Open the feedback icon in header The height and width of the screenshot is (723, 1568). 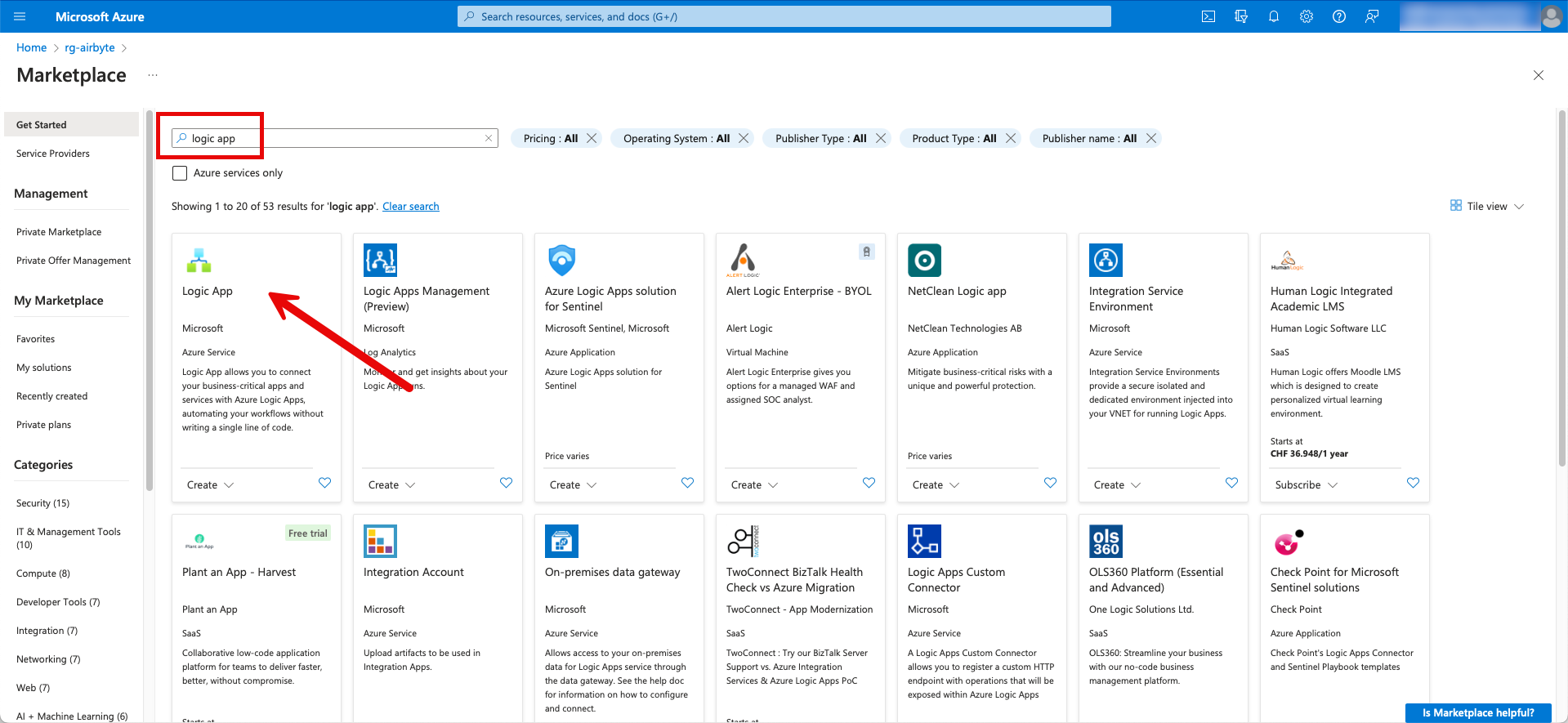click(x=1371, y=16)
